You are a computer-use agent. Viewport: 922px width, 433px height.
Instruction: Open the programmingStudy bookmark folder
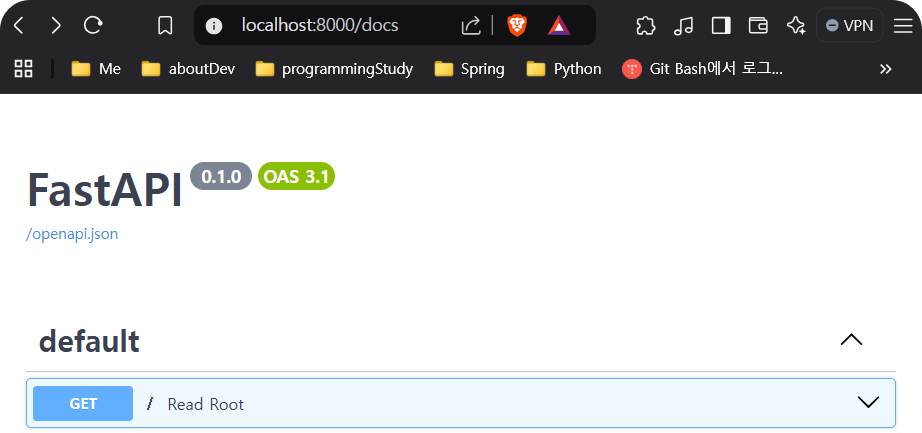pos(334,69)
